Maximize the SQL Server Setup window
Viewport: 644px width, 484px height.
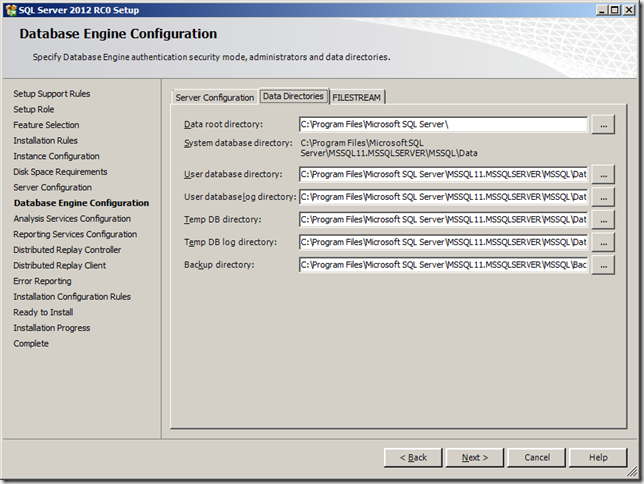click(x=615, y=10)
